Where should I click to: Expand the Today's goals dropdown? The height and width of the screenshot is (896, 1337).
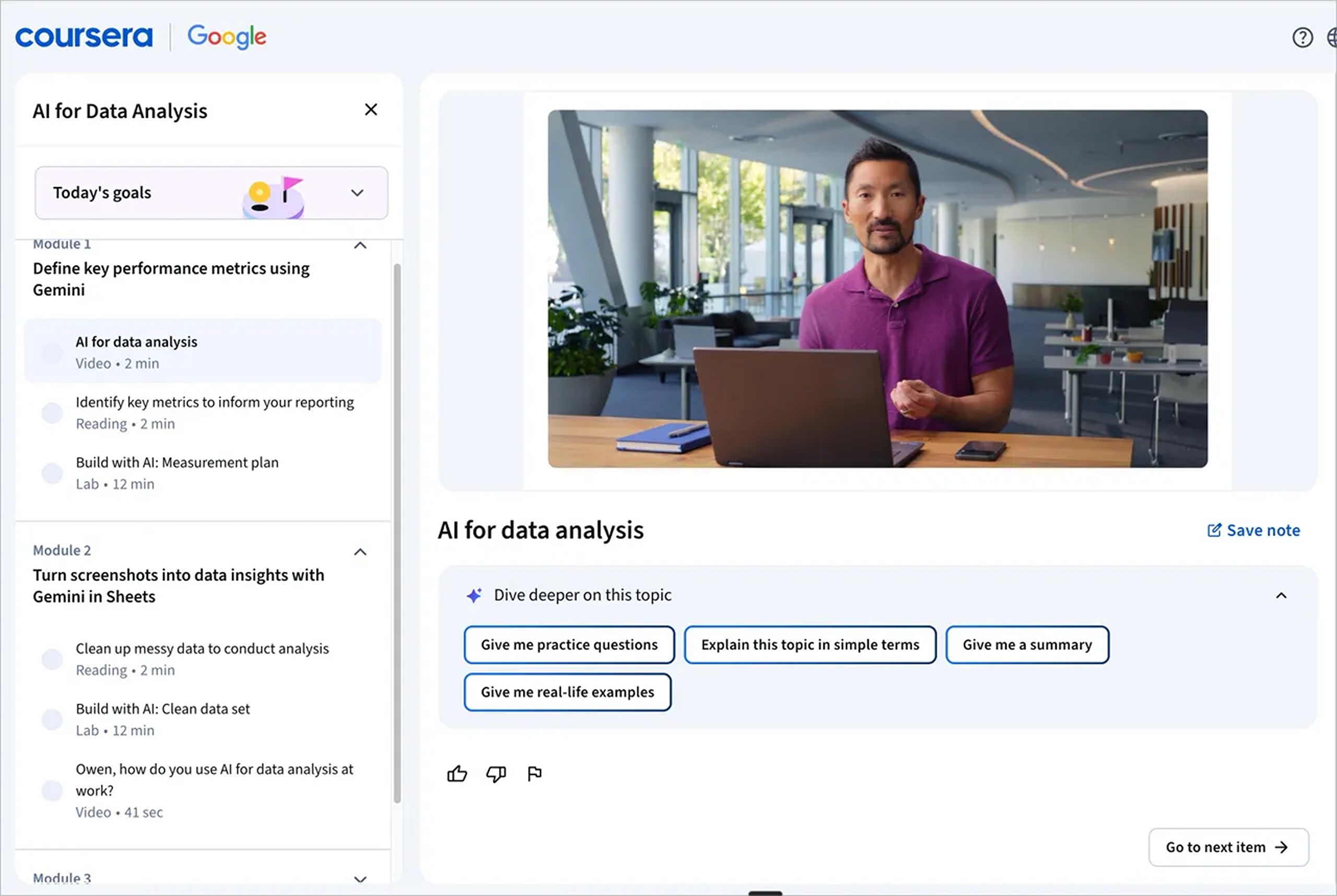pyautogui.click(x=357, y=193)
